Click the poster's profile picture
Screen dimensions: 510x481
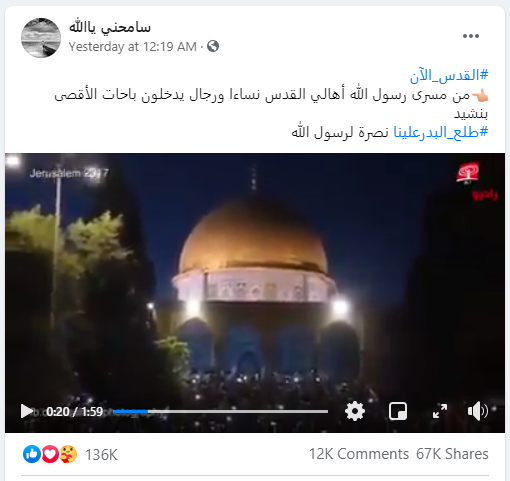(41, 38)
